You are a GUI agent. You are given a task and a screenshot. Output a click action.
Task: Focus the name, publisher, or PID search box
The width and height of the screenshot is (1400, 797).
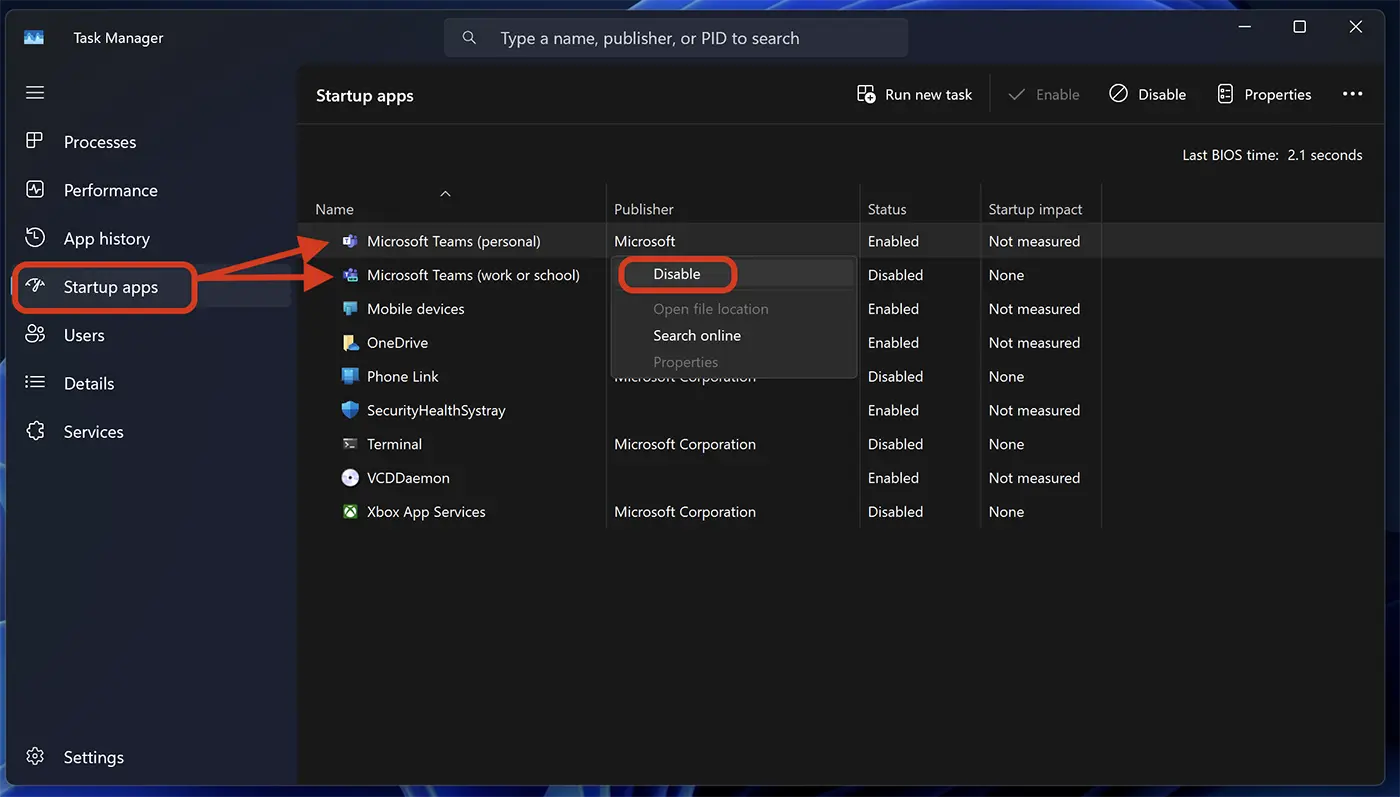(x=676, y=38)
